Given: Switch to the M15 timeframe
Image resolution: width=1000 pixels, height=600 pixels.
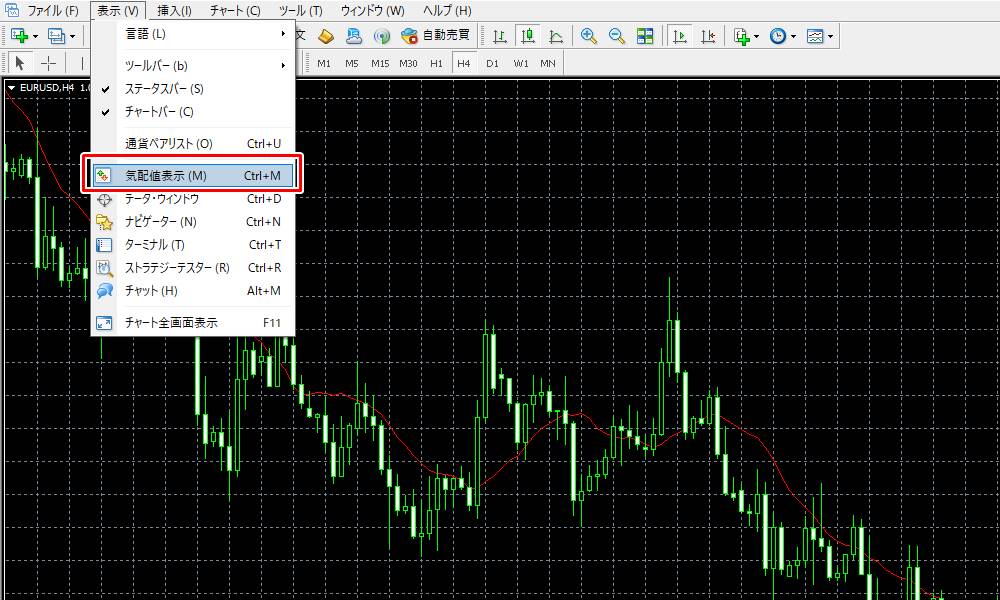Looking at the screenshot, I should click(380, 63).
